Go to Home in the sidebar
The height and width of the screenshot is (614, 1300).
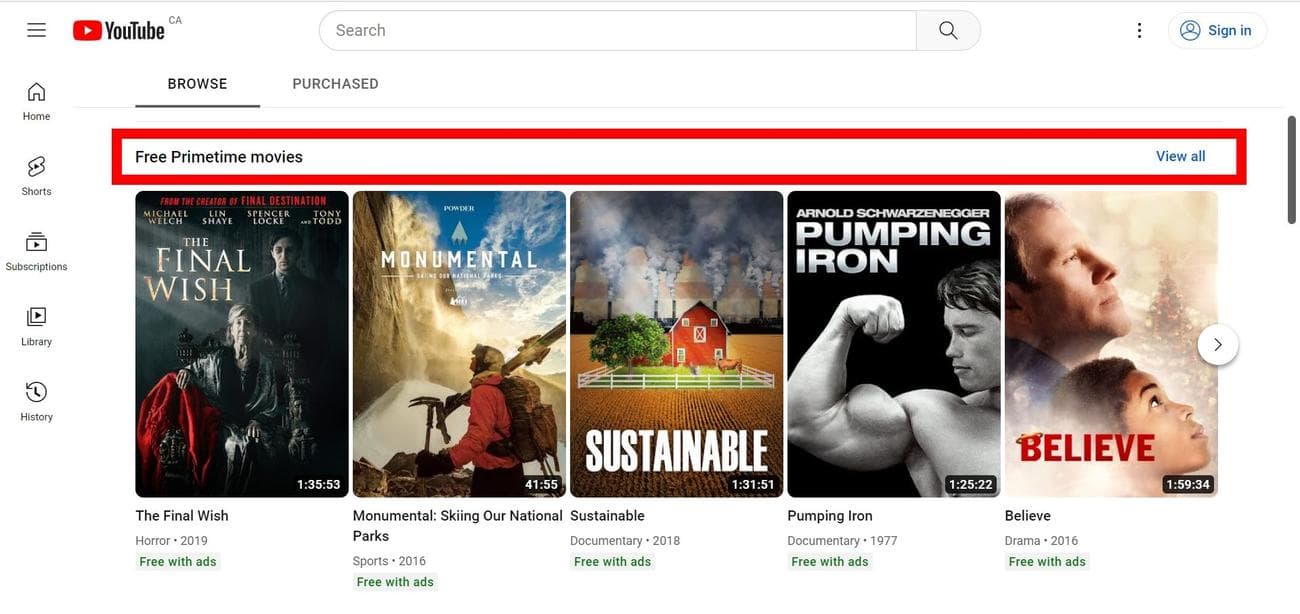tap(37, 101)
